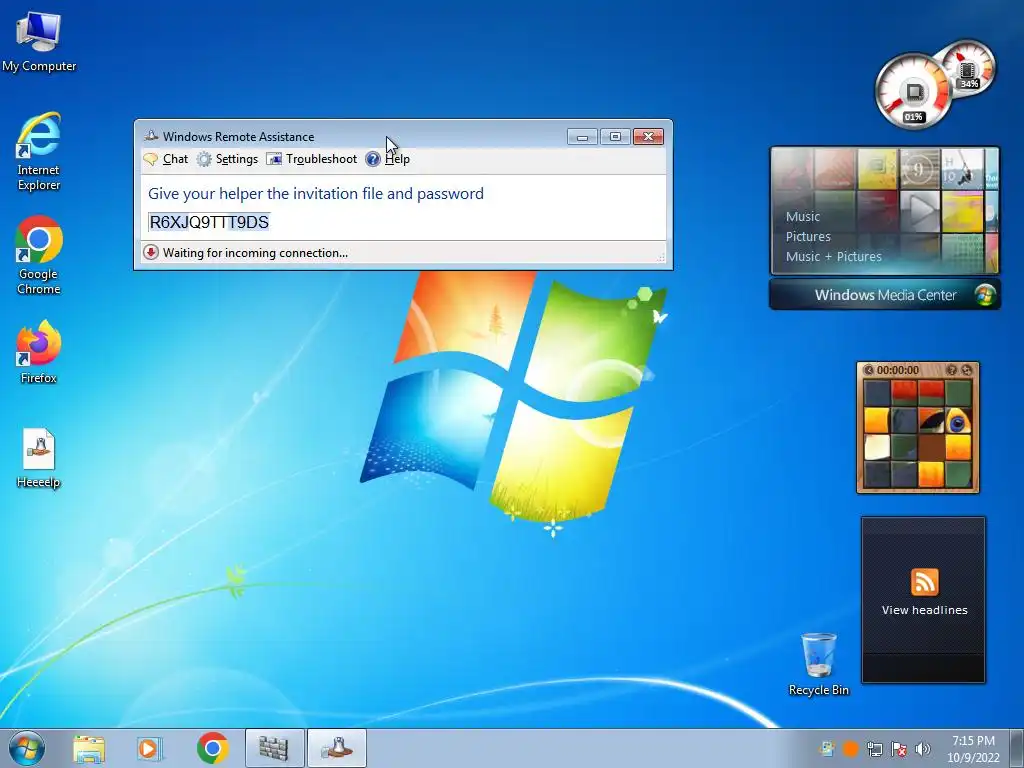Click the large CPU meter gauge

tap(913, 92)
